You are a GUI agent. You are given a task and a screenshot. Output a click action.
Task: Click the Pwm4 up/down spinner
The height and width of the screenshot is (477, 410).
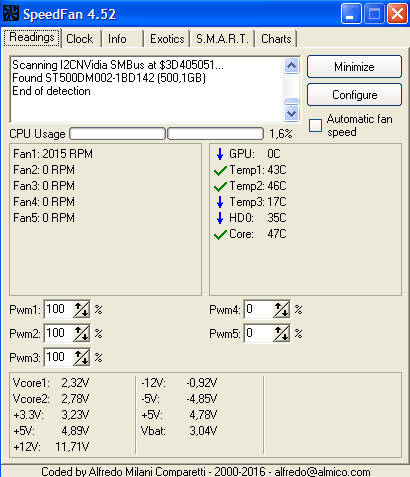(281, 309)
